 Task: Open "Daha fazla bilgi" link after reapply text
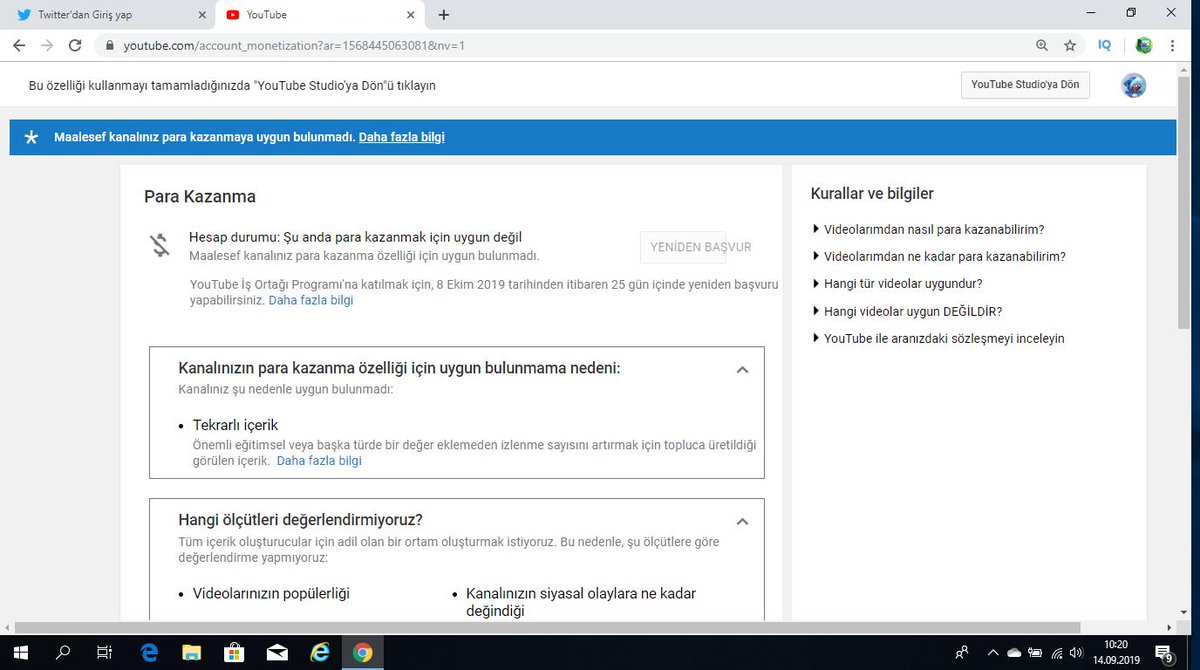311,300
